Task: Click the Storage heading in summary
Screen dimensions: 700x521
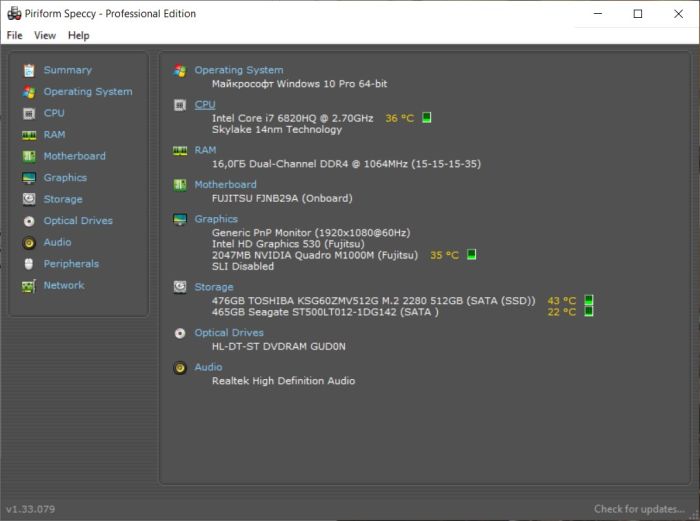Action: click(x=214, y=287)
